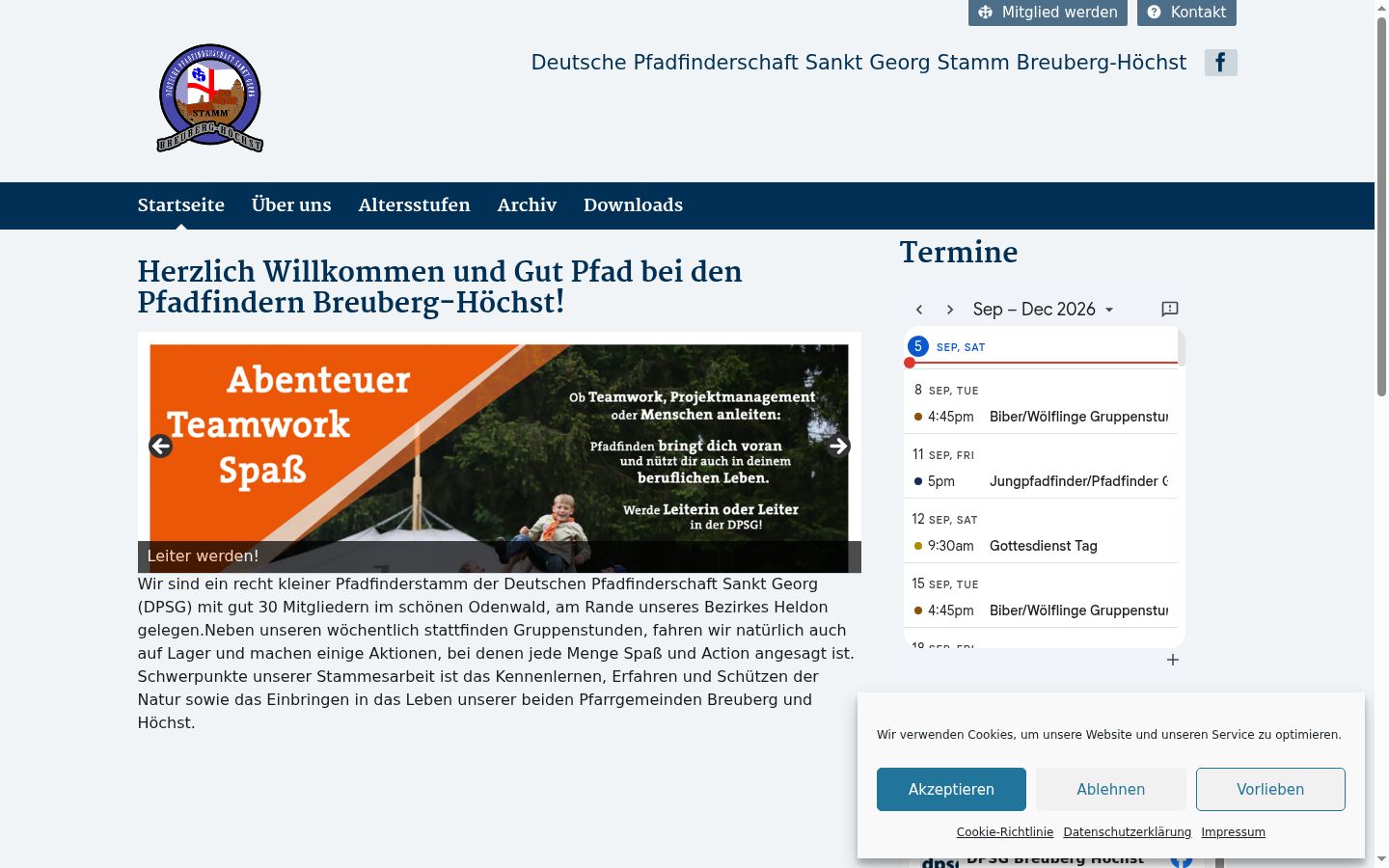
Task: Show previous period in Termine calendar
Action: click(919, 310)
